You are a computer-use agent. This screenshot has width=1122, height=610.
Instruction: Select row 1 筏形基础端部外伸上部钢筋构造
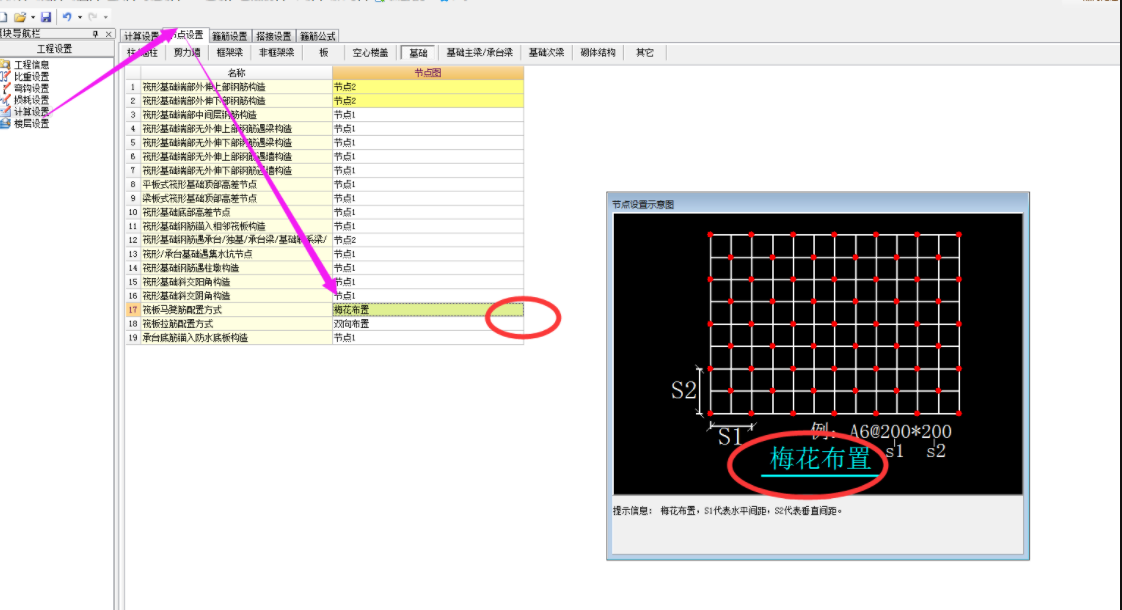click(x=236, y=87)
